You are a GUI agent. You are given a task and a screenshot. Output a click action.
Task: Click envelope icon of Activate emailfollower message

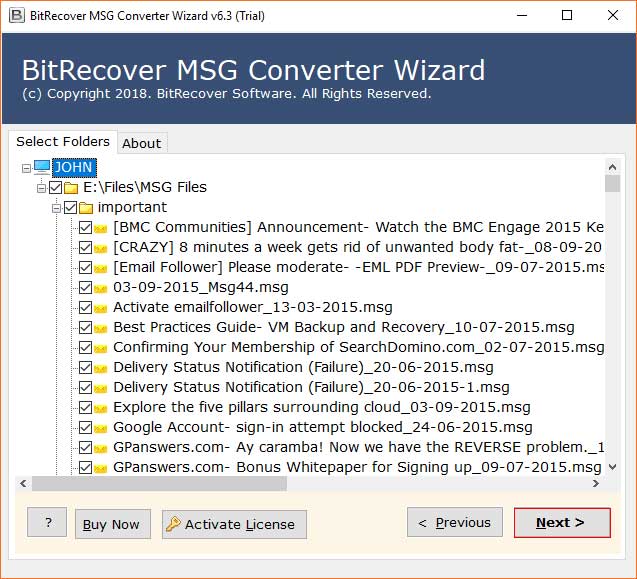[x=100, y=308]
